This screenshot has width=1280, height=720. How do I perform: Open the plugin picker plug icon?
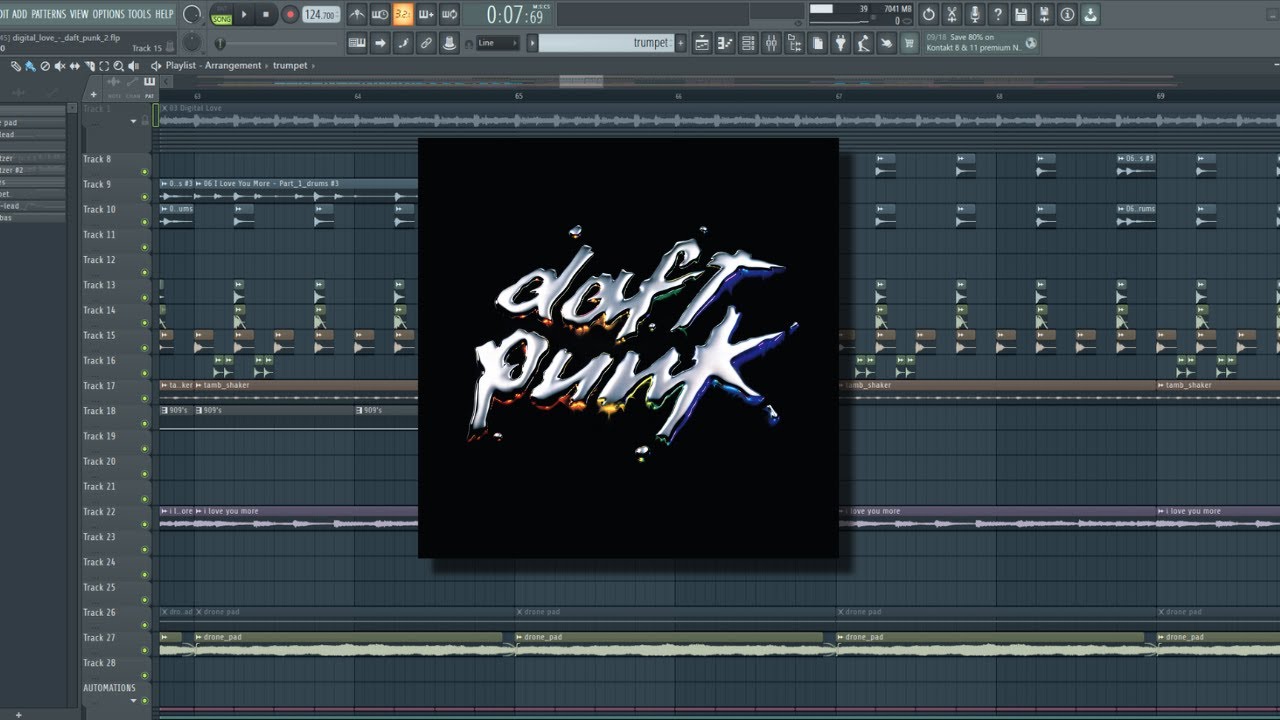(x=840, y=43)
